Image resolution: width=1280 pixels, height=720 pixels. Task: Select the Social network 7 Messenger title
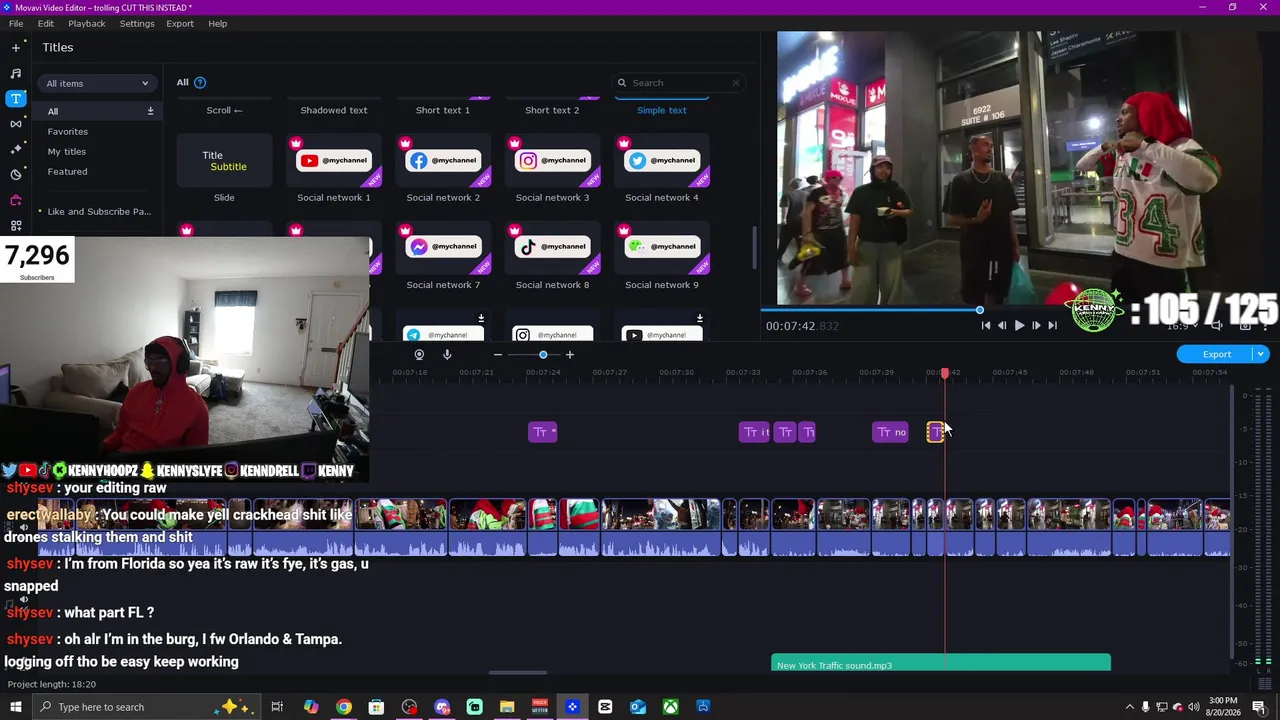pos(443,248)
